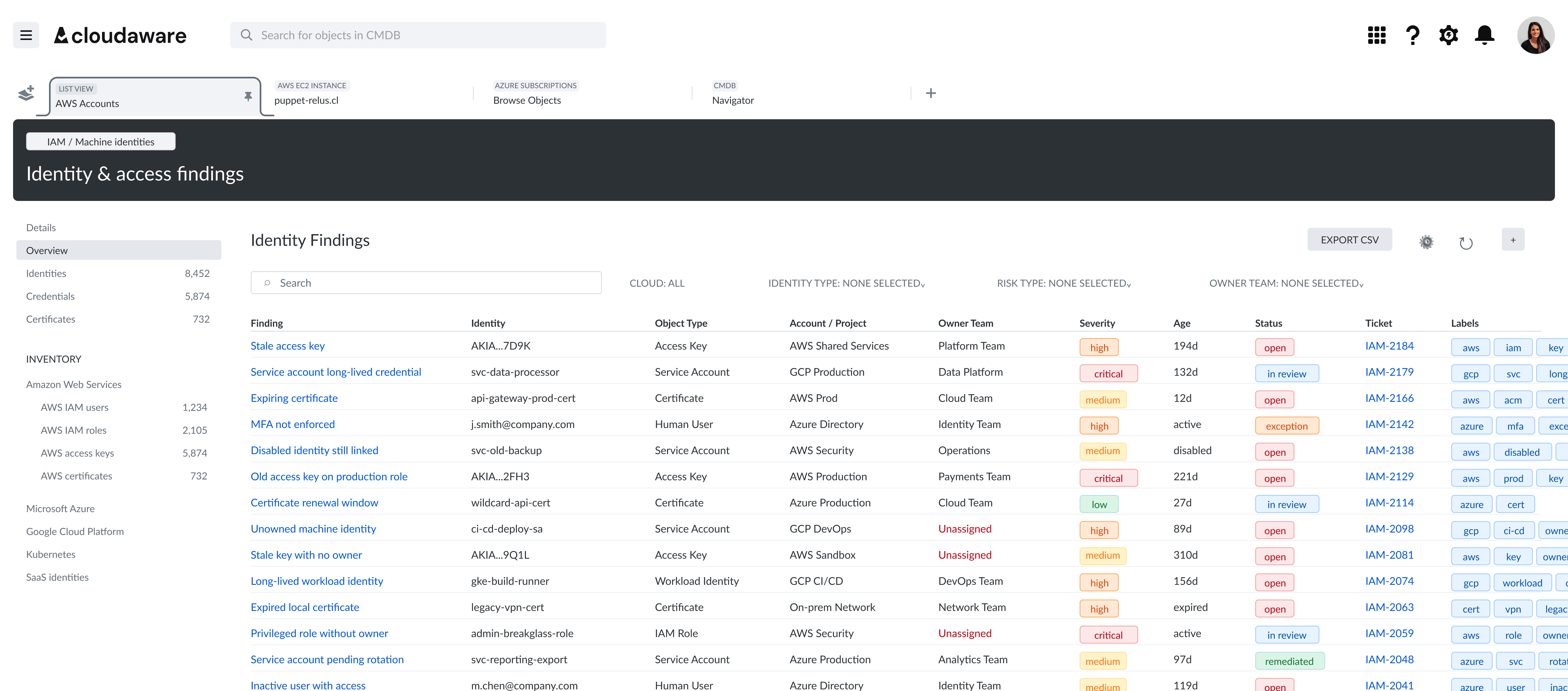Image resolution: width=1568 pixels, height=691 pixels.
Task: Click the Cloudaware logo
Action: 120,35
